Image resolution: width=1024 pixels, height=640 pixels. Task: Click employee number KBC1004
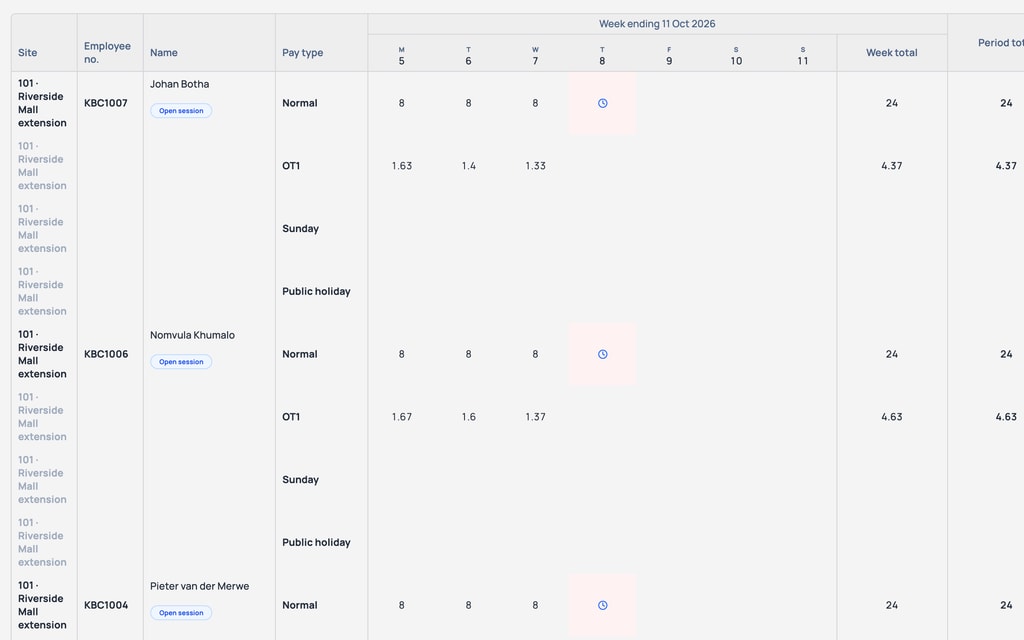pos(106,605)
